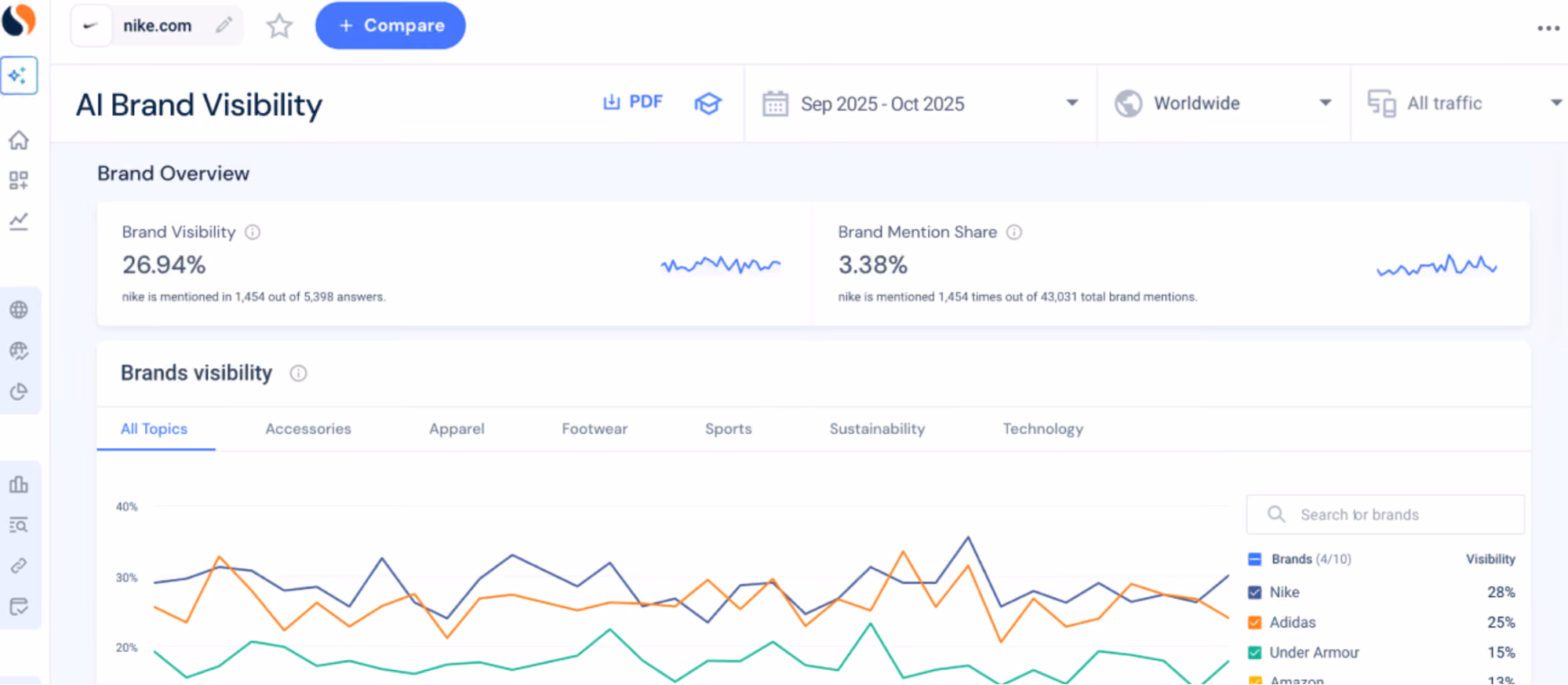Toggle the Brands (4/10) select-all checkbox

click(x=1254, y=559)
